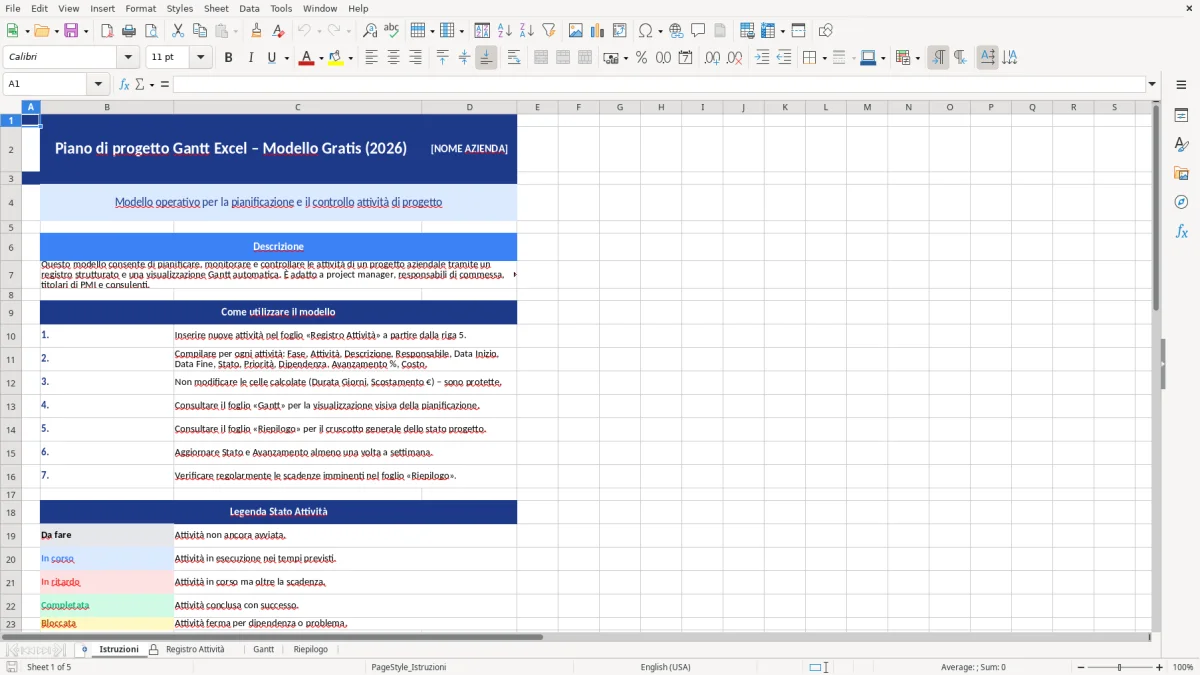Open Find and Replace icon
This screenshot has height=675, width=1200.
370,31
